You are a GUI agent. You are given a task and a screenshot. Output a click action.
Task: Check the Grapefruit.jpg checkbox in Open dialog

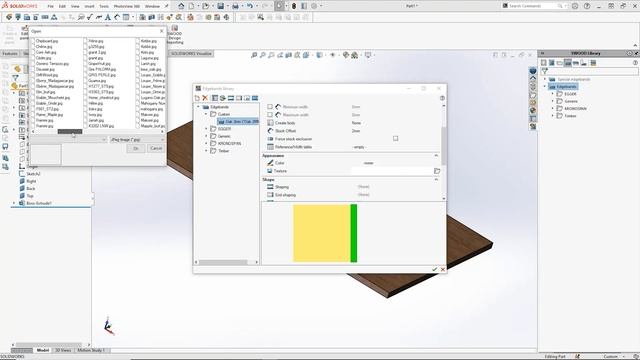85,64
